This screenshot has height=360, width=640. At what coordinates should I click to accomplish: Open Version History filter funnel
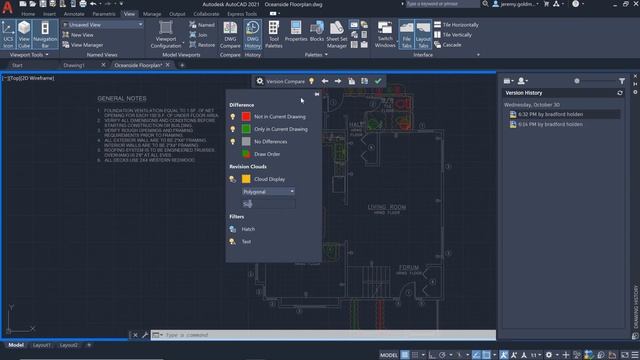click(x=622, y=81)
